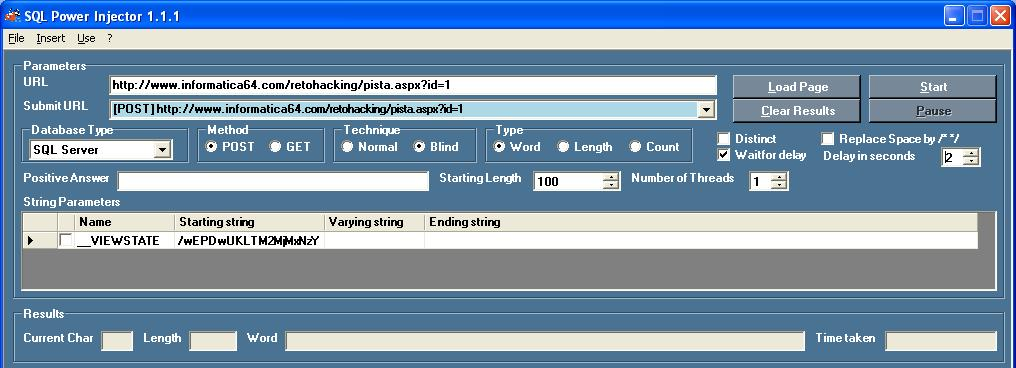Expand the Submit URL dropdown arrow
1016x368 pixels.
pos(706,109)
